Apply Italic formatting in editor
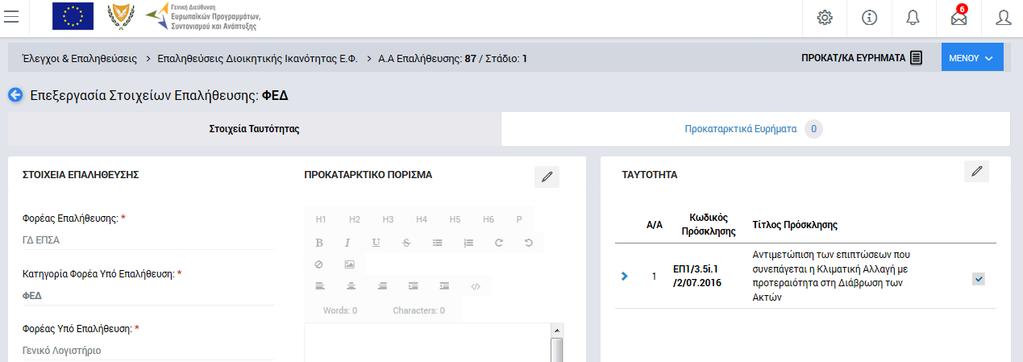Image resolution: width=1023 pixels, height=362 pixels. pos(348,243)
